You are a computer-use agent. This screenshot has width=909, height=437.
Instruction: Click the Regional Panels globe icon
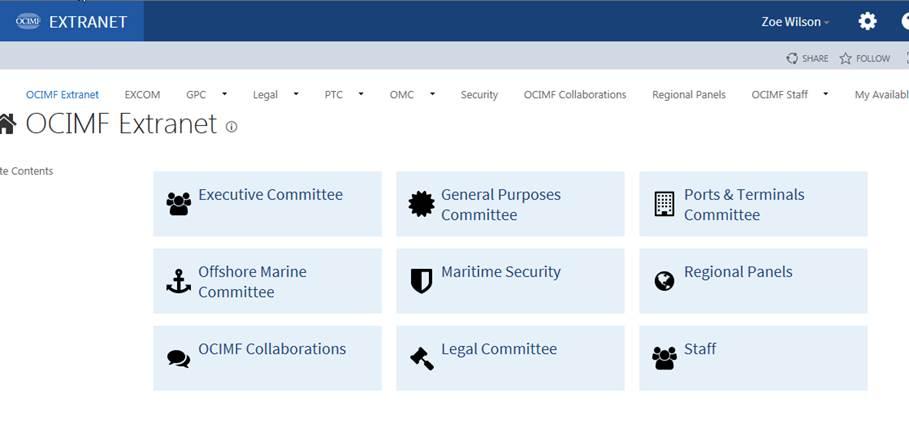(664, 281)
